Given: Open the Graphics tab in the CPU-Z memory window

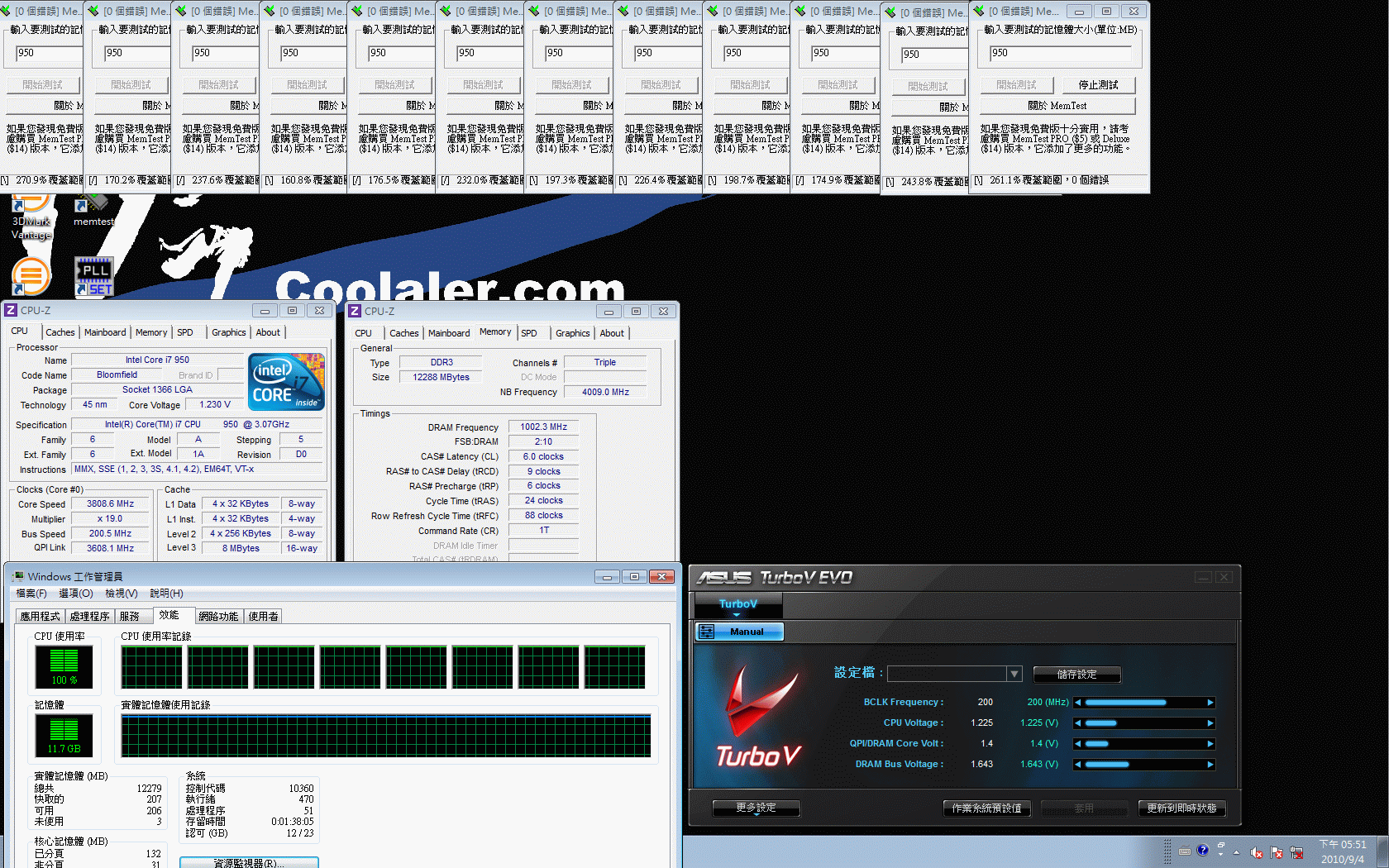Looking at the screenshot, I should tap(572, 333).
